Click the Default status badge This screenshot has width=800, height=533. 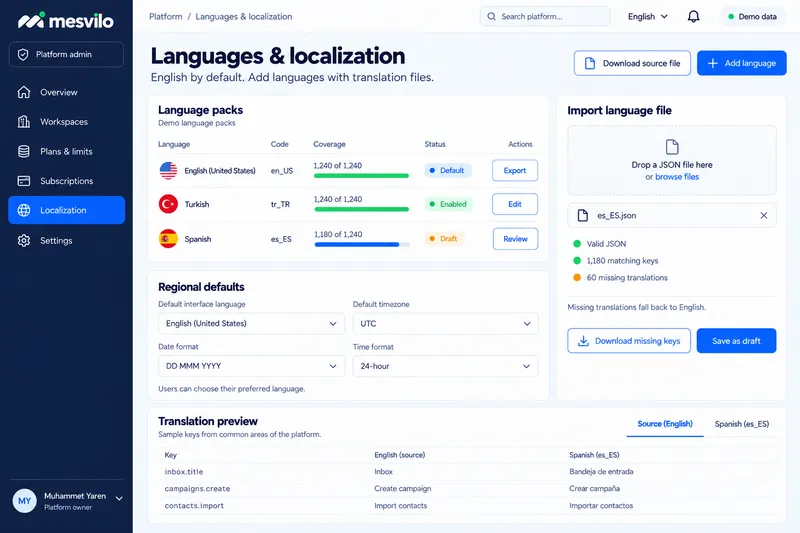pos(448,170)
